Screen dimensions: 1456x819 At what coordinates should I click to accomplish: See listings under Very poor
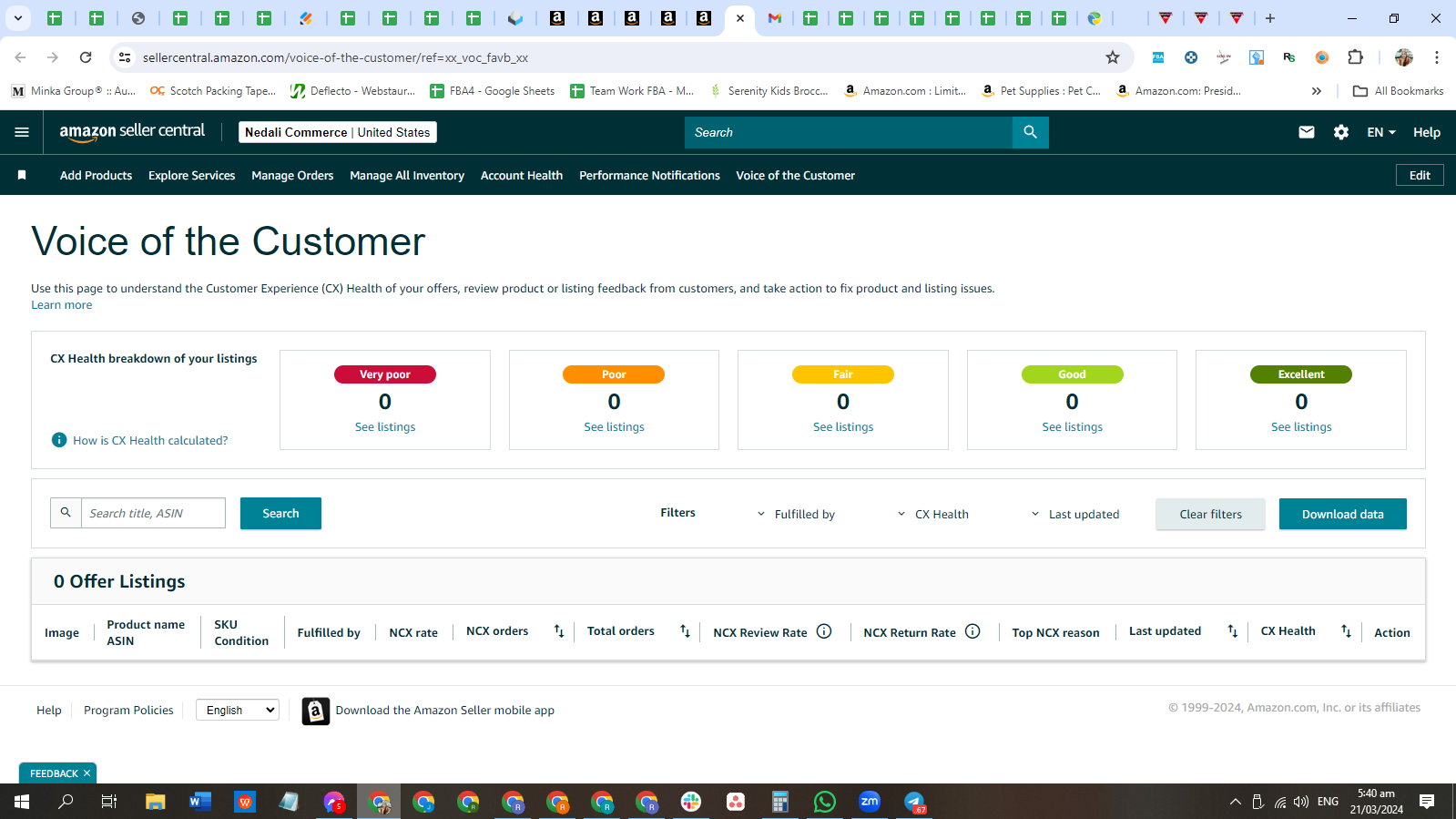point(385,426)
